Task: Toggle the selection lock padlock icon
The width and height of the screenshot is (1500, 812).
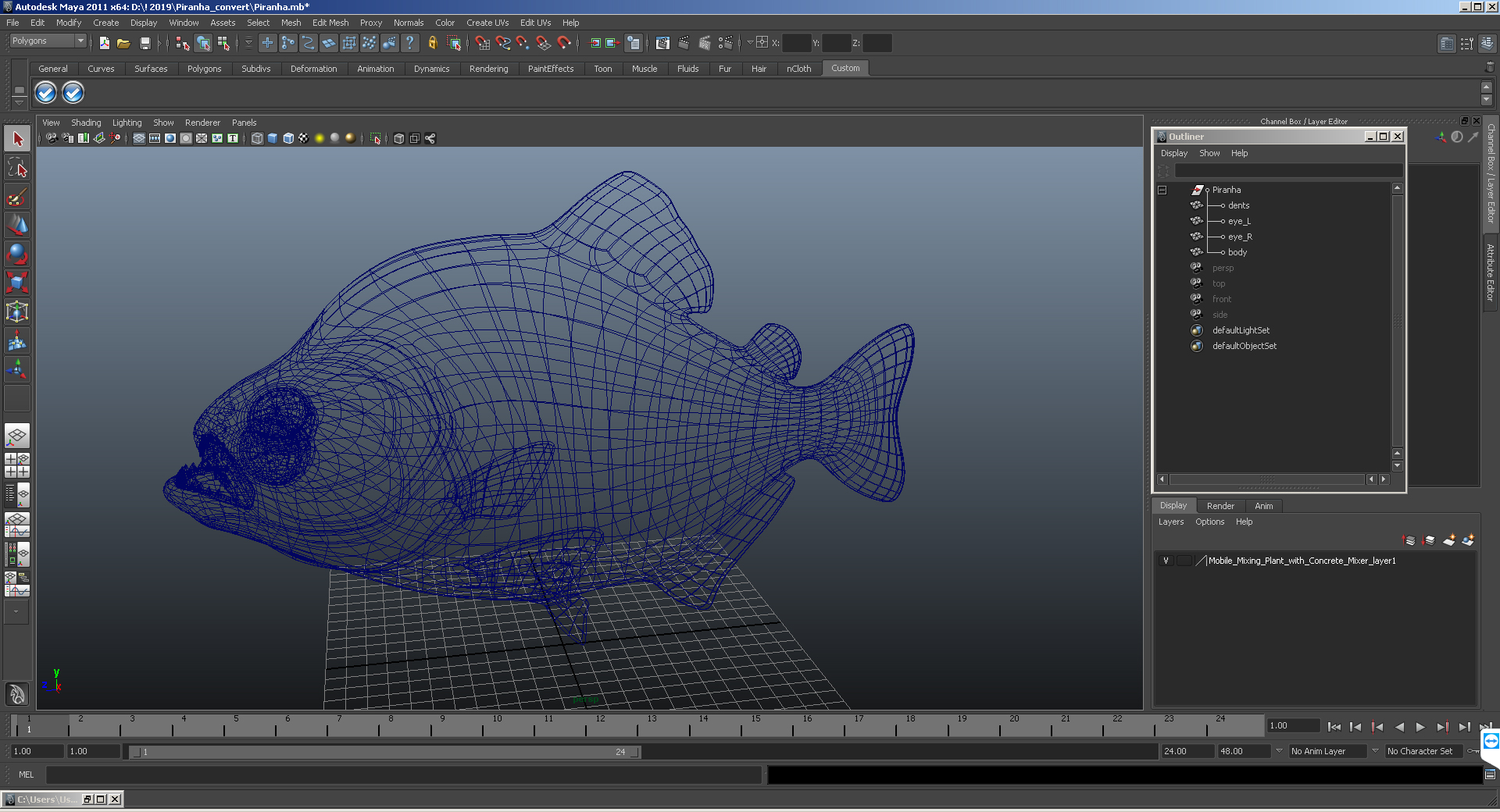Action: tap(432, 43)
